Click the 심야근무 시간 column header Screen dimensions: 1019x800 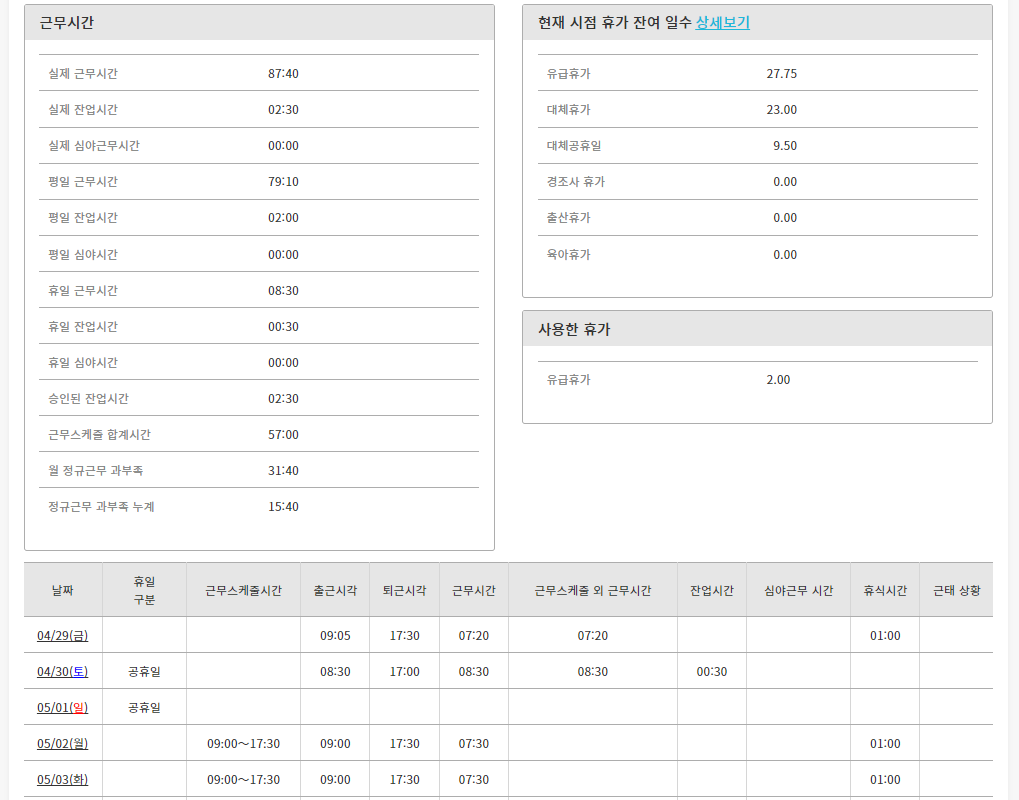pyautogui.click(x=798, y=590)
